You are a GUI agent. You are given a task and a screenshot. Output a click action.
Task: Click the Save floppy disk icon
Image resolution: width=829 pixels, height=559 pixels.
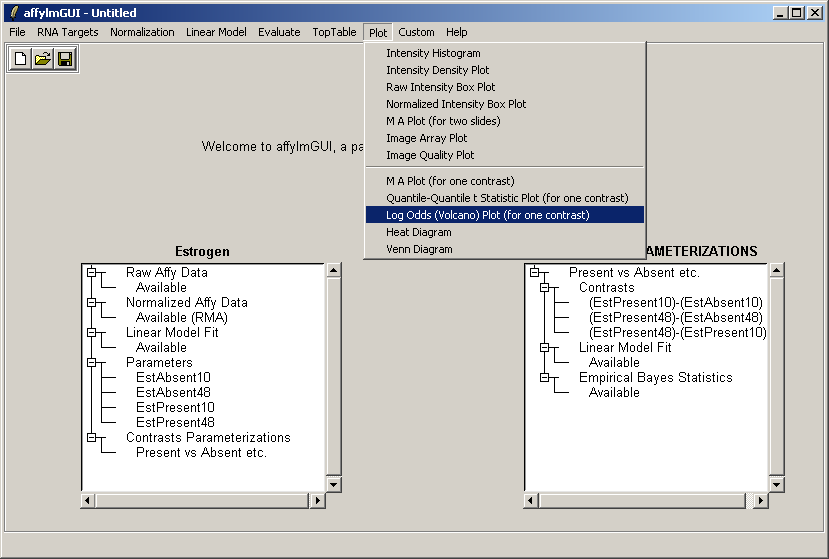coord(65,60)
